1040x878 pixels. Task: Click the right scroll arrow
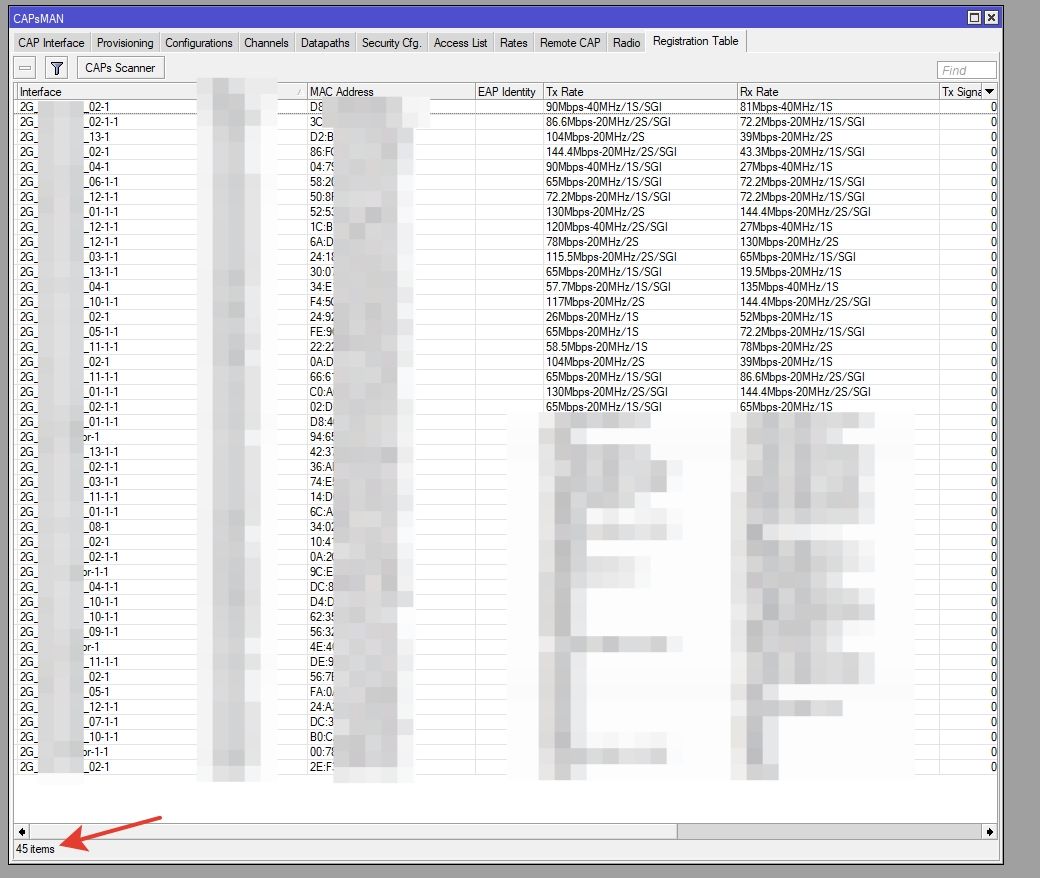point(990,832)
